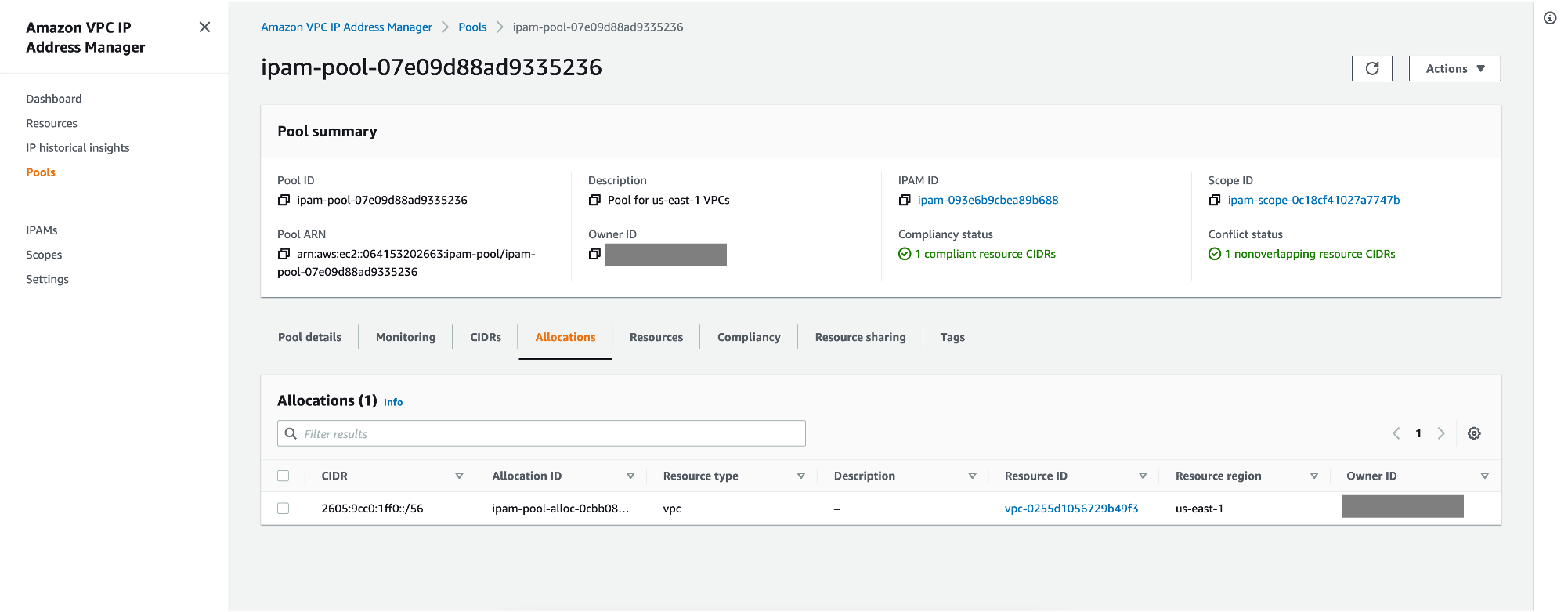Switch to the Monitoring tab
Screen dimensions: 1568x612
[406, 338]
